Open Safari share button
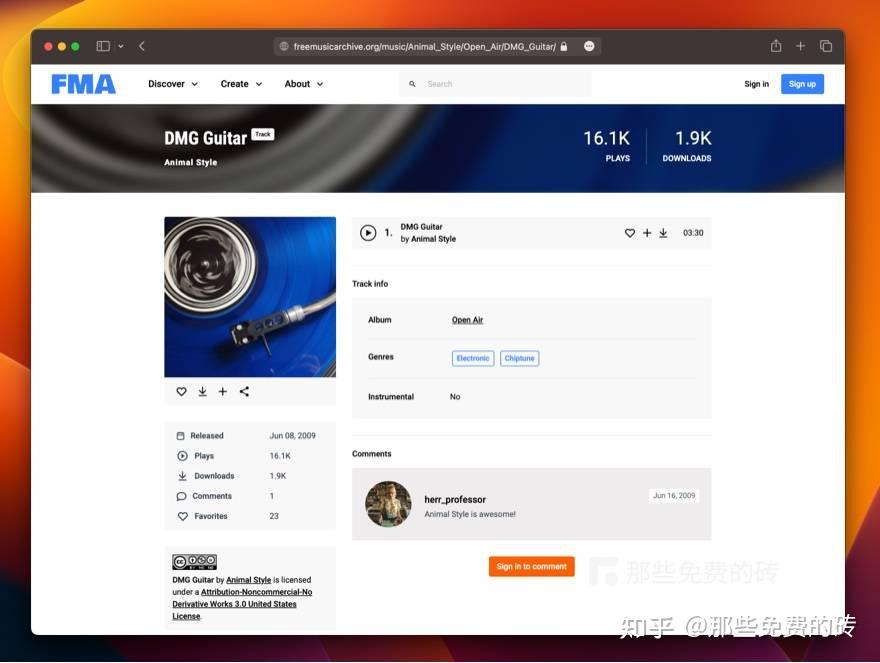The width and height of the screenshot is (880, 663). [776, 46]
